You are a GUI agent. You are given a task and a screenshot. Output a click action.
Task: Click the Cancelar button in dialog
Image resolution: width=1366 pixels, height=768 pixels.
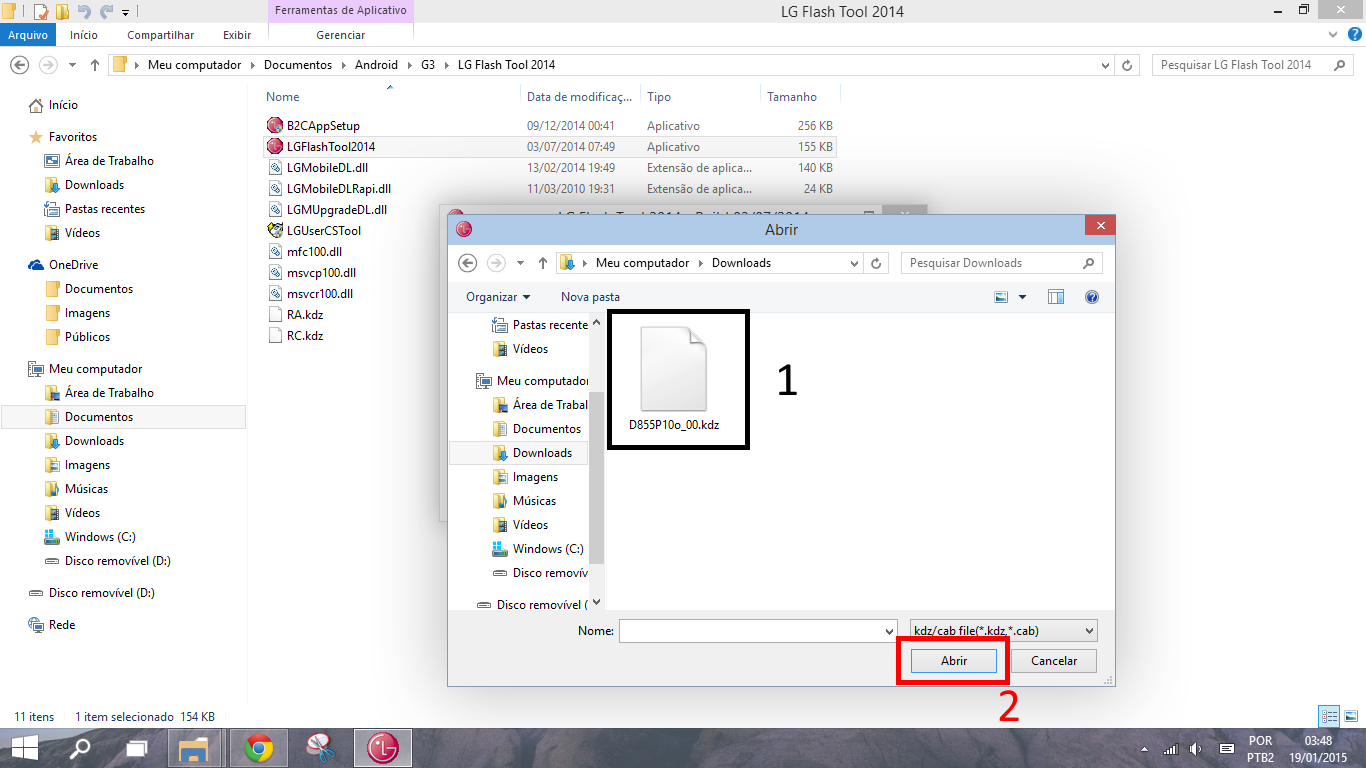1054,661
